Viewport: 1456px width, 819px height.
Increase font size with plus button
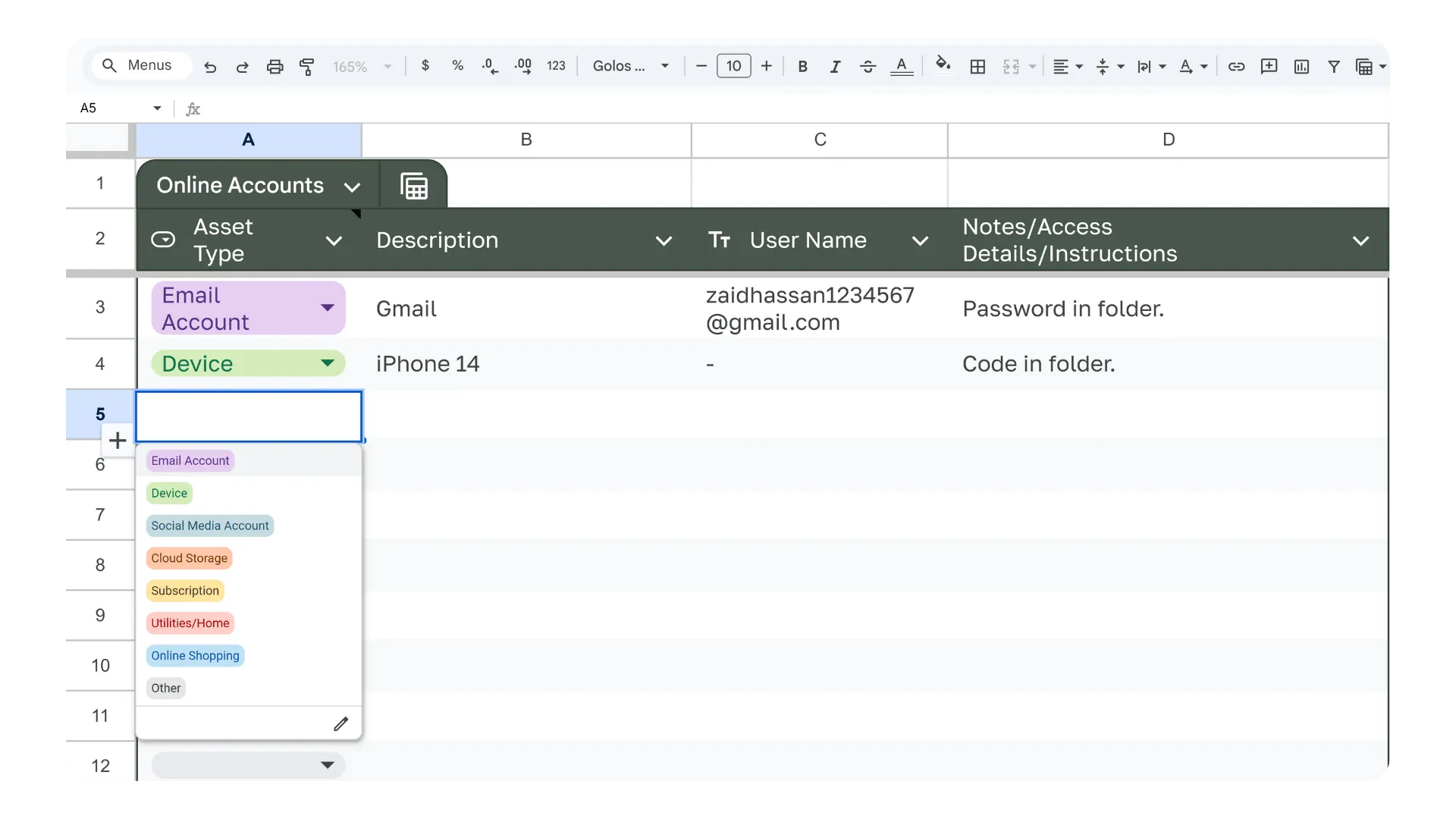(x=767, y=66)
